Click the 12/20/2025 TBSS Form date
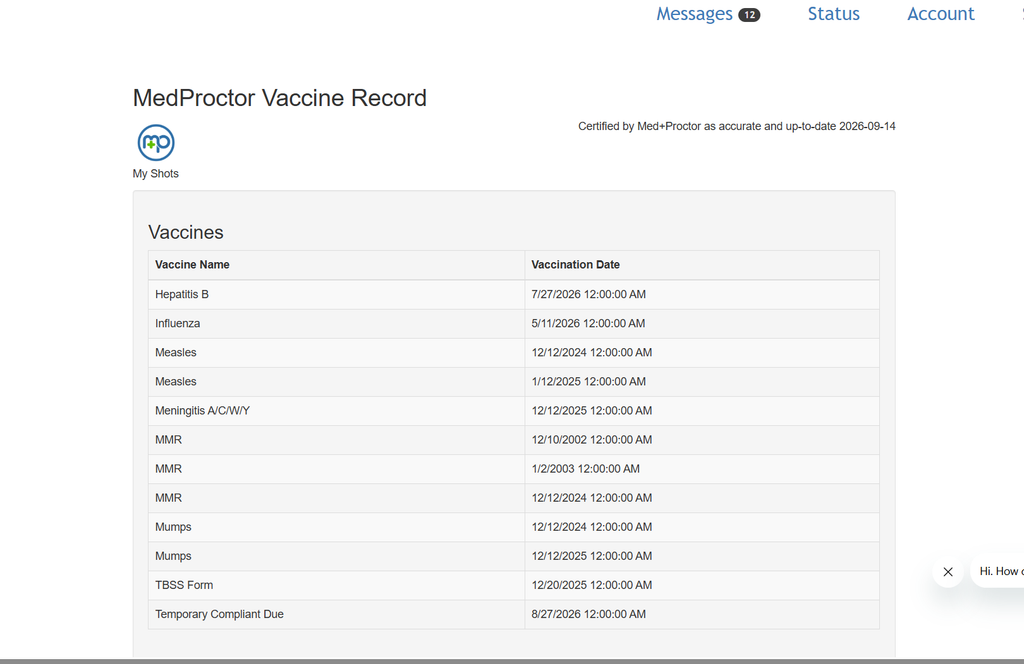This screenshot has width=1024, height=664. click(592, 585)
